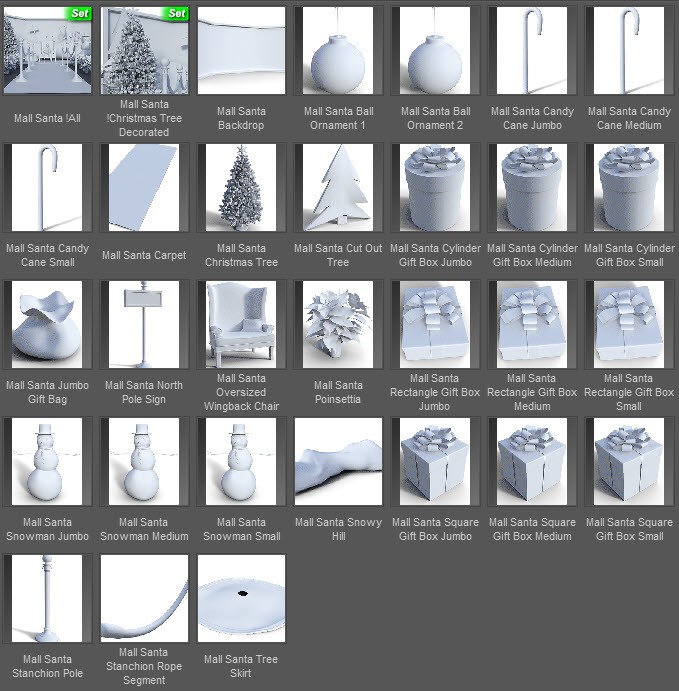This screenshot has height=691, width=679.
Task: Load the Mall Santa Snowman Small
Action: 241,461
